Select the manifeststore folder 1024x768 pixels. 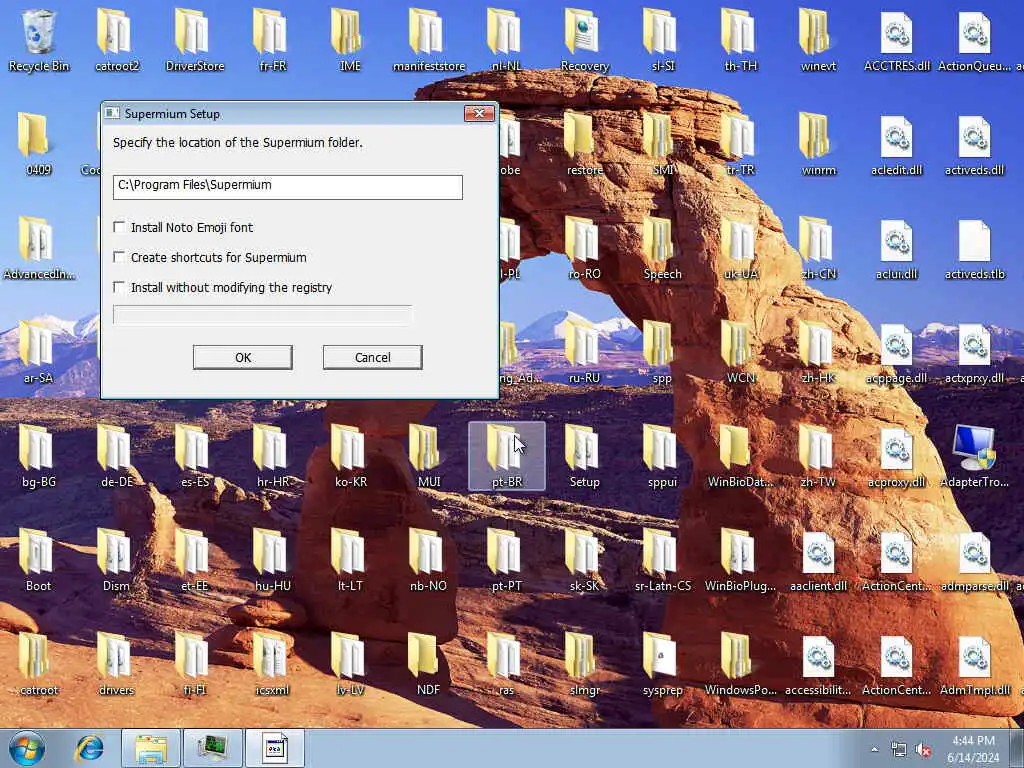(x=428, y=40)
